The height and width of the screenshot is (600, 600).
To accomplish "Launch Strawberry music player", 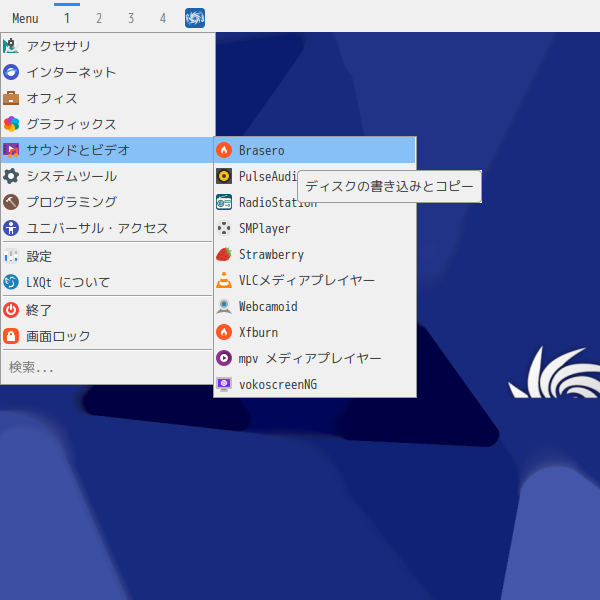I will pyautogui.click(x=315, y=254).
